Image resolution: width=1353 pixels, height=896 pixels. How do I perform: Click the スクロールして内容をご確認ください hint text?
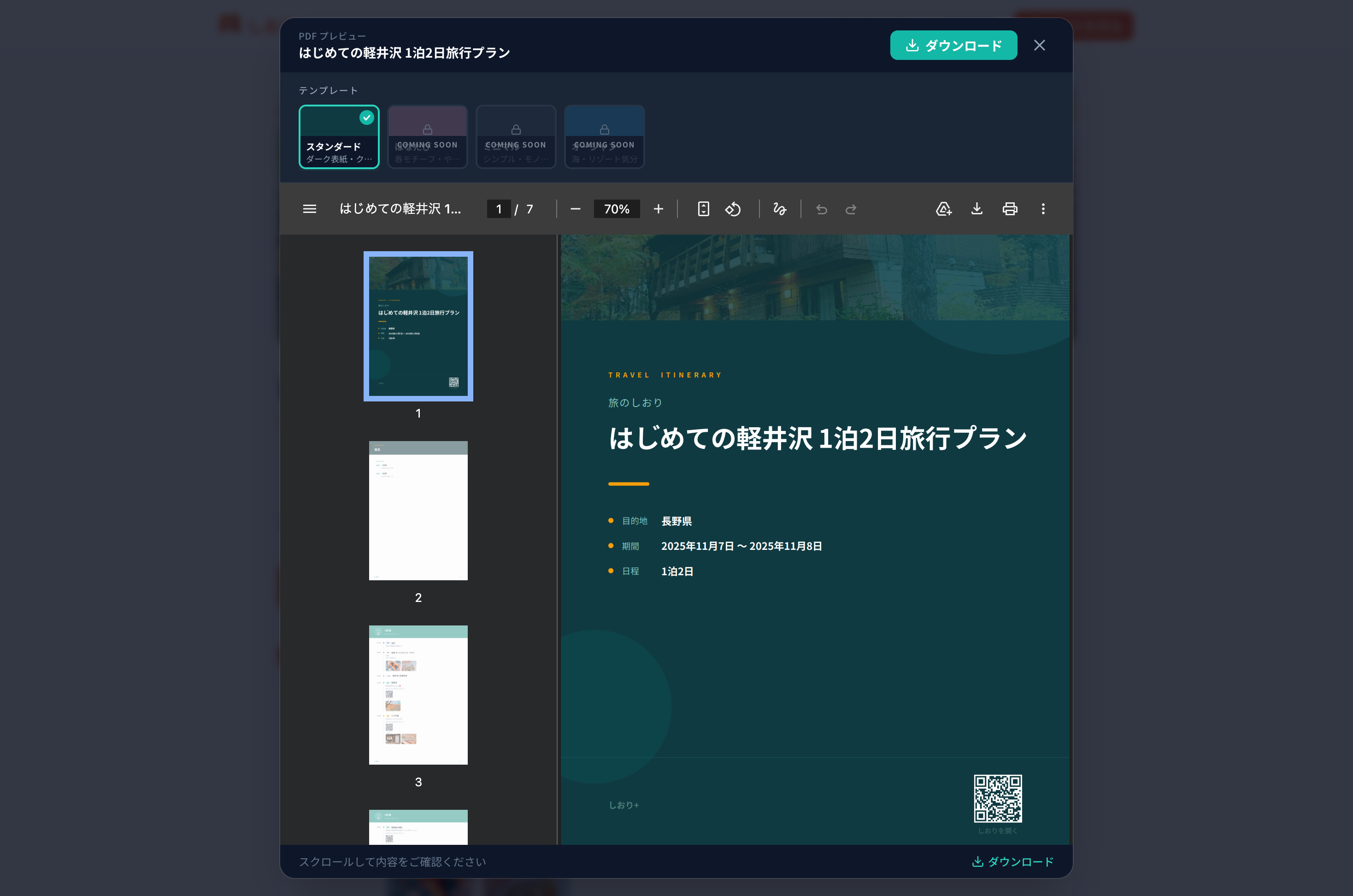393,862
